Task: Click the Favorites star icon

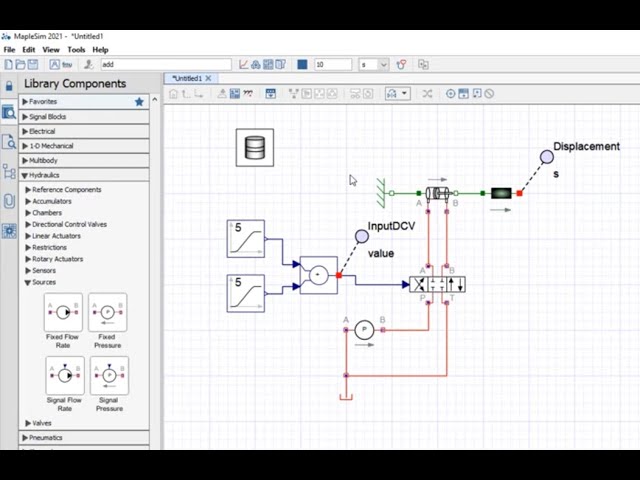Action: pos(139,102)
